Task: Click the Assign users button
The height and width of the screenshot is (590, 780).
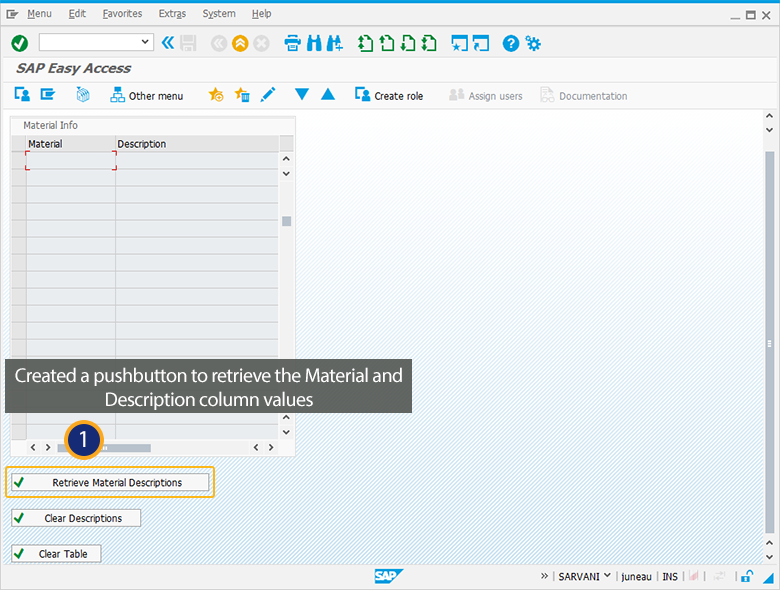Action: pyautogui.click(x=486, y=95)
